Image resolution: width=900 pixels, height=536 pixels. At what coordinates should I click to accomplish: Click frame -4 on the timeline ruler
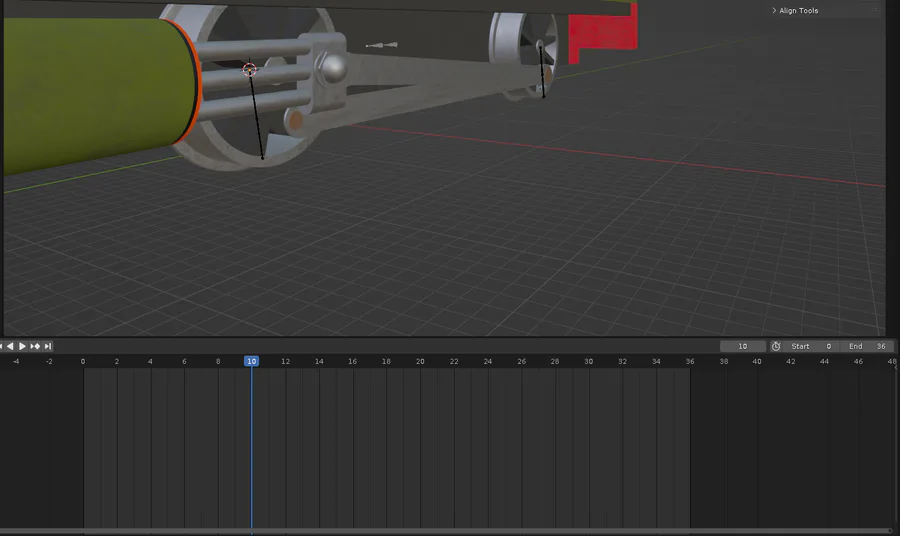(x=15, y=361)
